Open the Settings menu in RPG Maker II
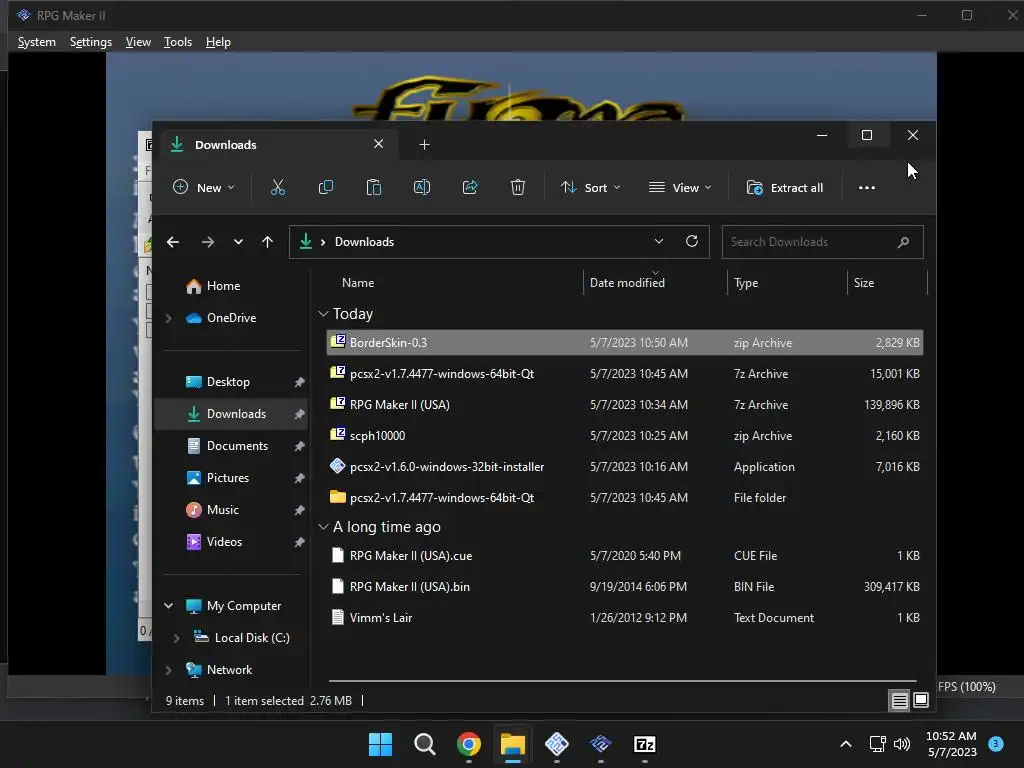 pyautogui.click(x=91, y=42)
